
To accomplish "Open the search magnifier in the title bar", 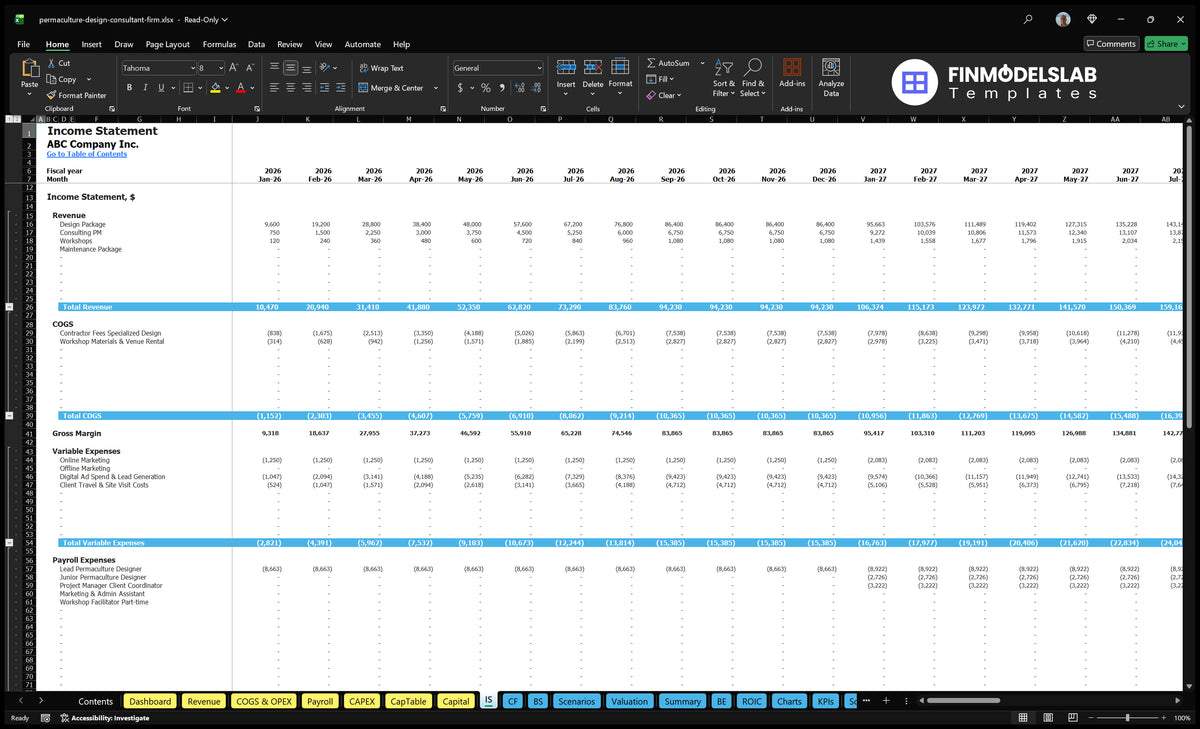I will [1029, 19].
